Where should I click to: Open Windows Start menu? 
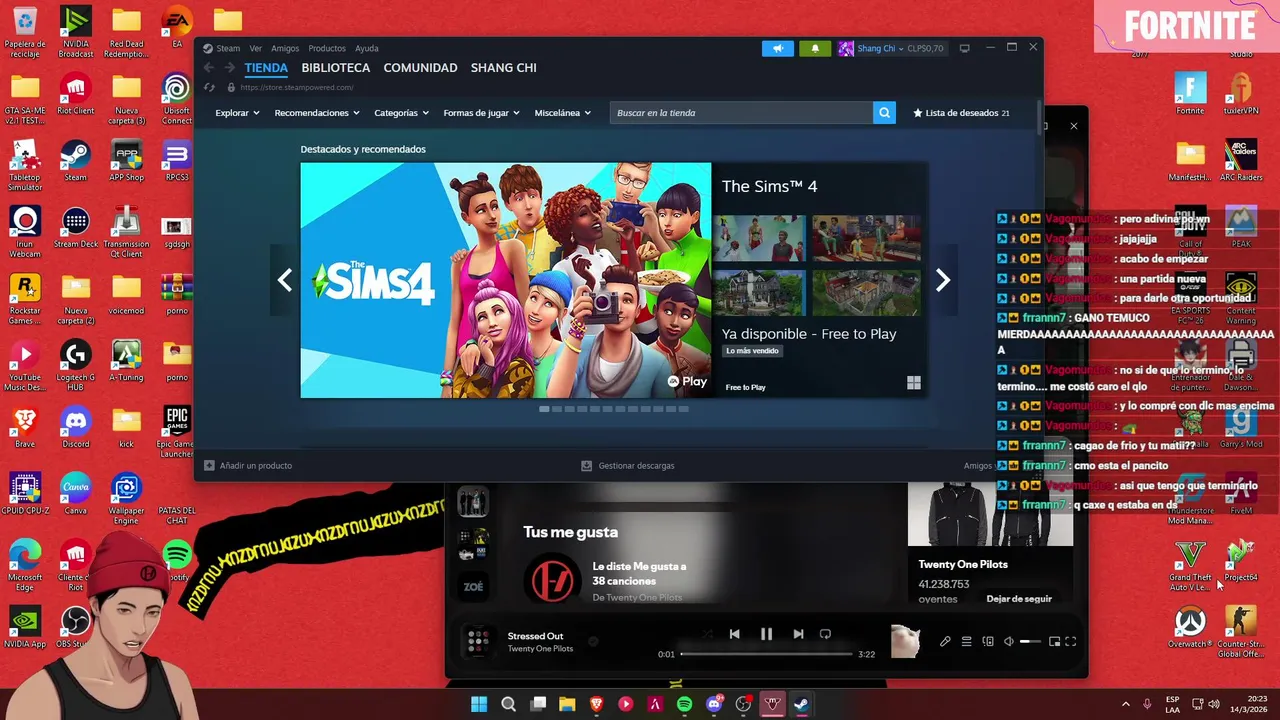(x=479, y=704)
